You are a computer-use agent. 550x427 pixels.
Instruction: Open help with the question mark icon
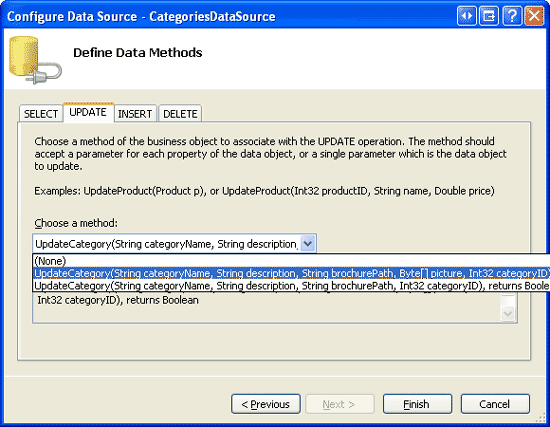[511, 16]
